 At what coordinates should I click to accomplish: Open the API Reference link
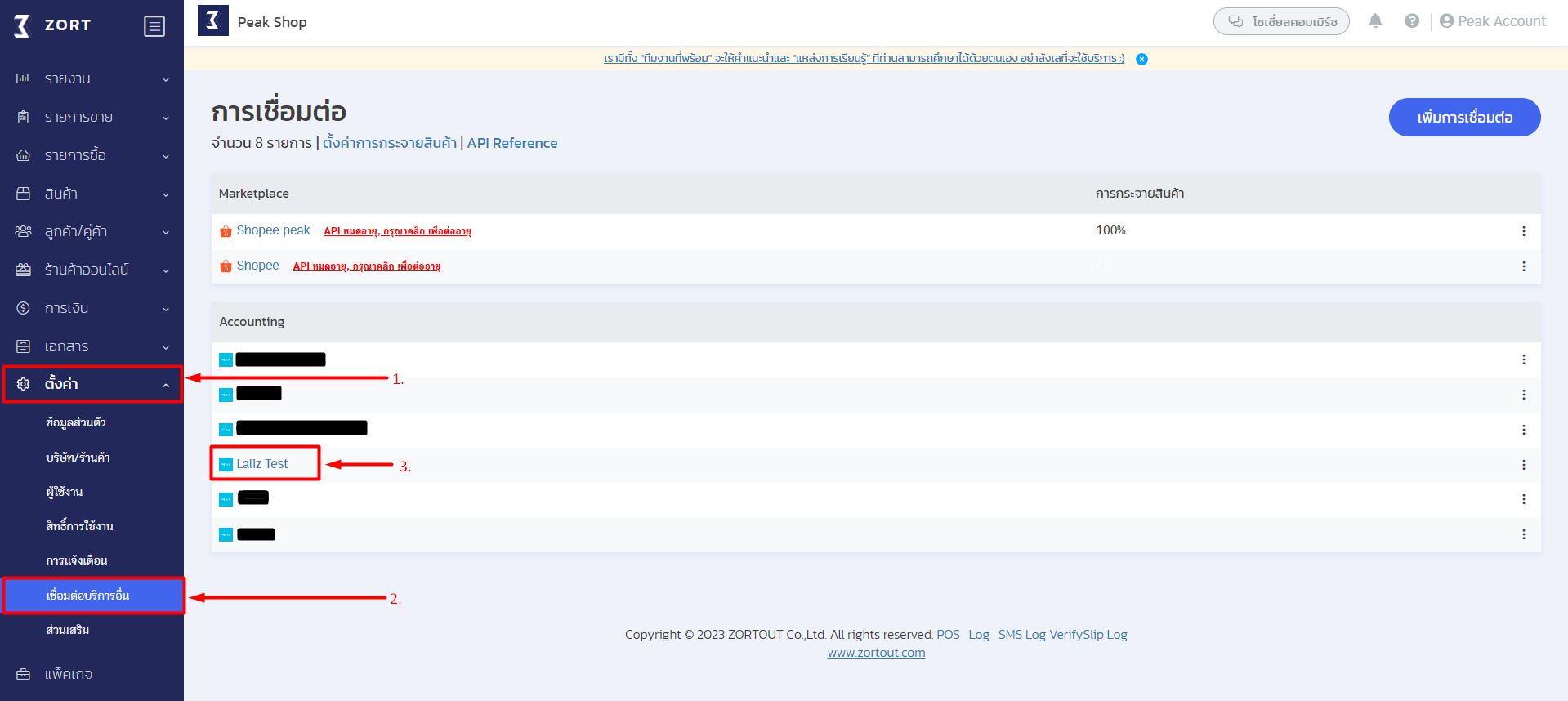pyautogui.click(x=512, y=143)
